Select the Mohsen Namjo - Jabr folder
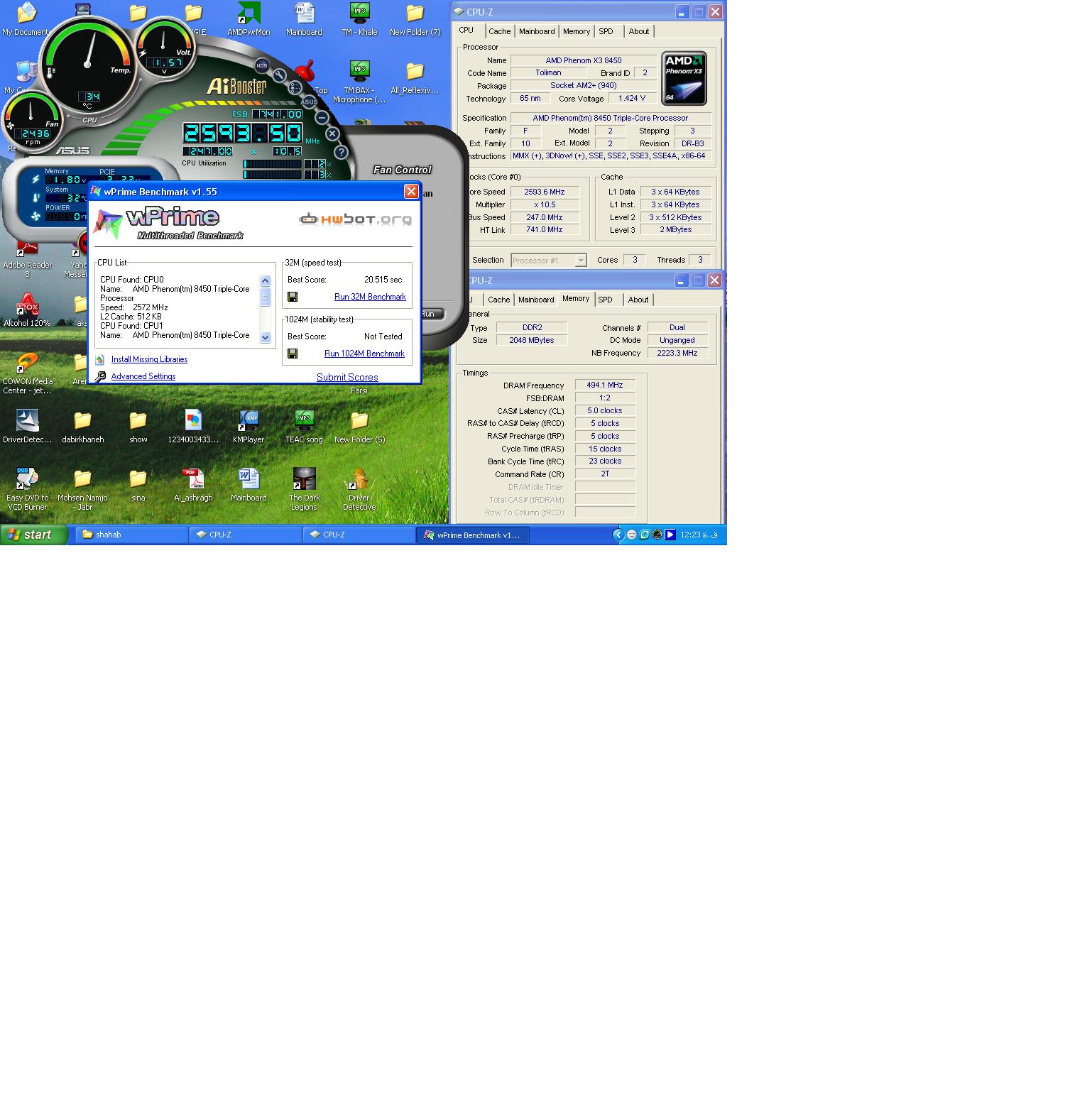1092x1116 pixels. click(x=82, y=490)
